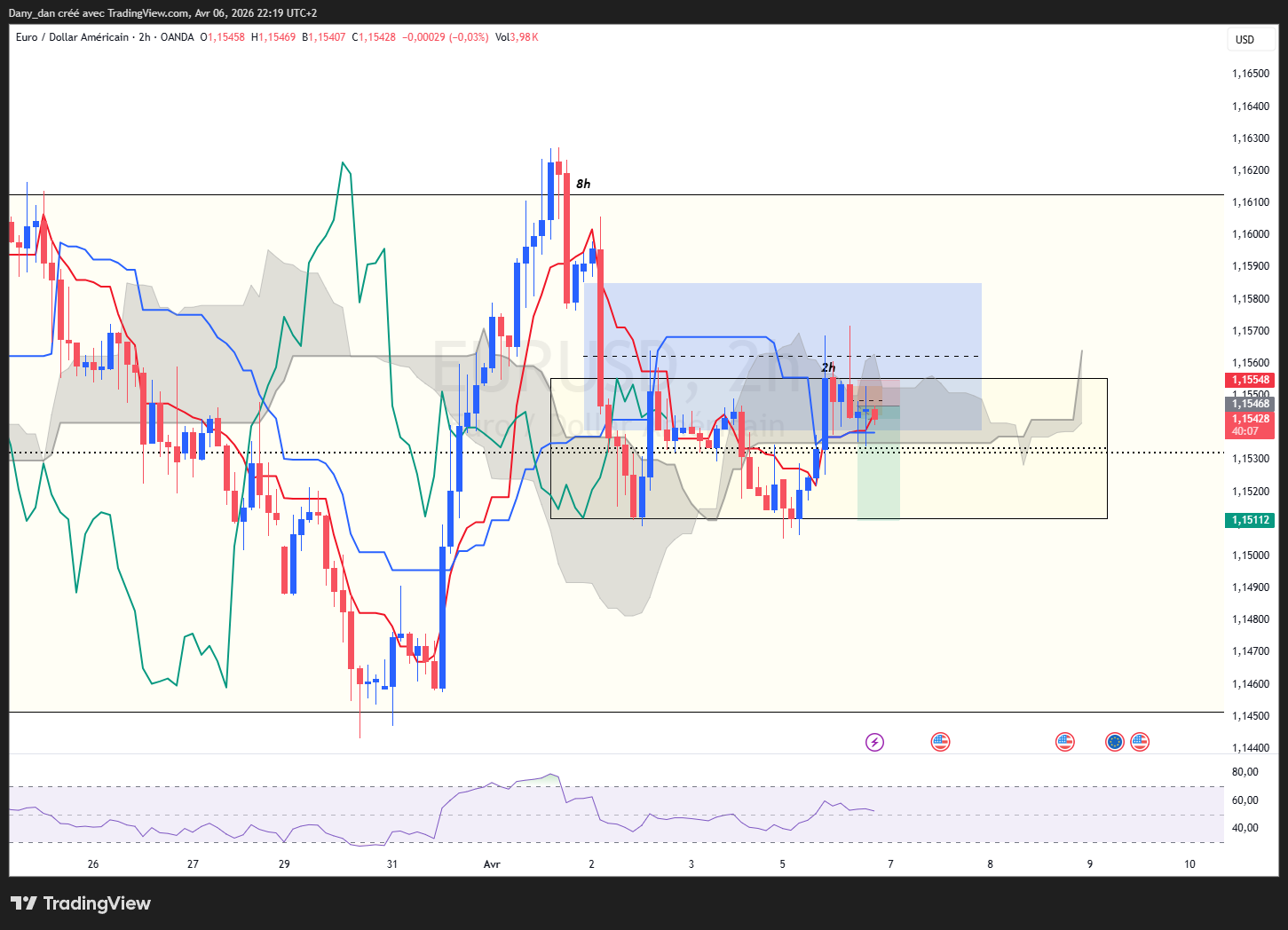1288x930 pixels.
Task: Click the open value O1,15458
Action: coord(223,37)
